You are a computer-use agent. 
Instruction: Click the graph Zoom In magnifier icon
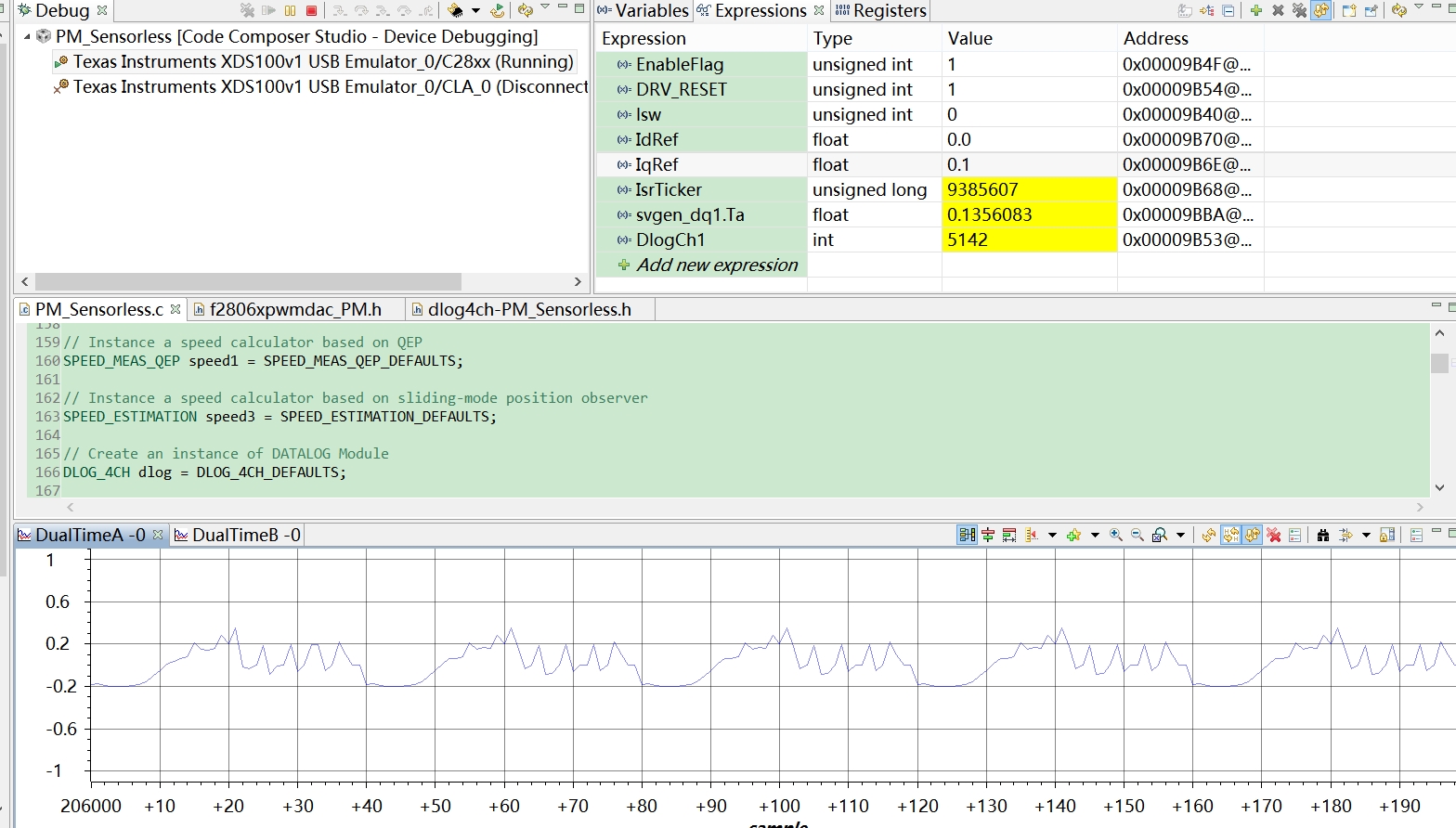(x=1115, y=536)
